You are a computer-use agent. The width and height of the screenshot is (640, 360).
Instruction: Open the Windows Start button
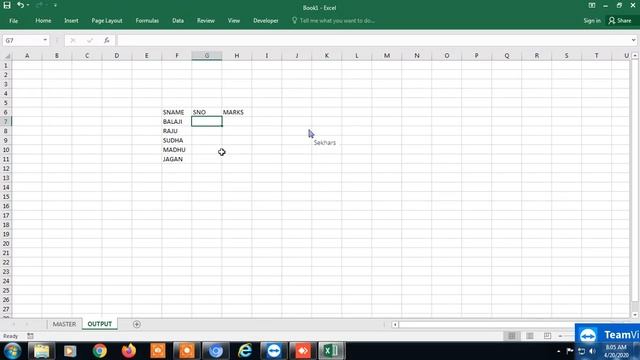coord(12,351)
